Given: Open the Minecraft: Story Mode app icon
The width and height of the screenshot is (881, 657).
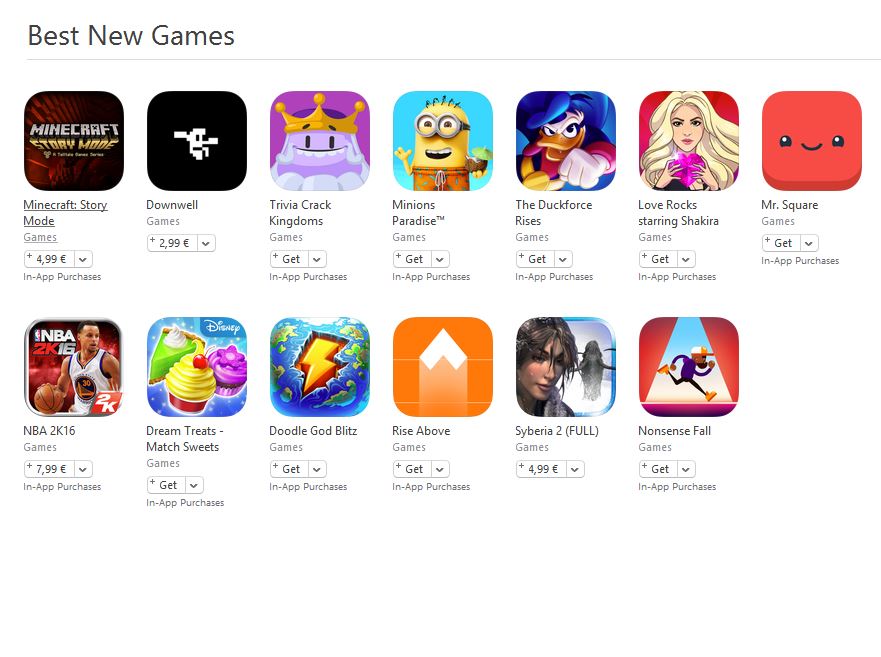Looking at the screenshot, I should 74,141.
